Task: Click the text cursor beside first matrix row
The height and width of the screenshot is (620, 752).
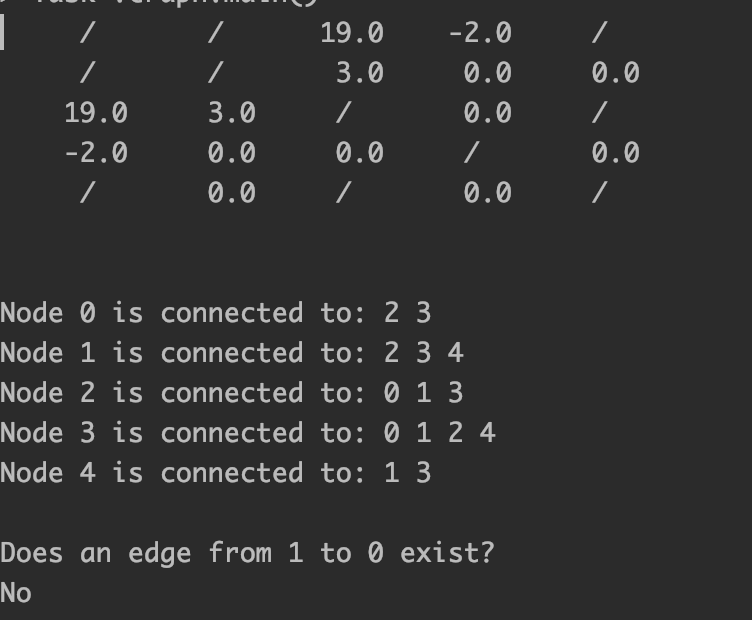Action: point(2,32)
